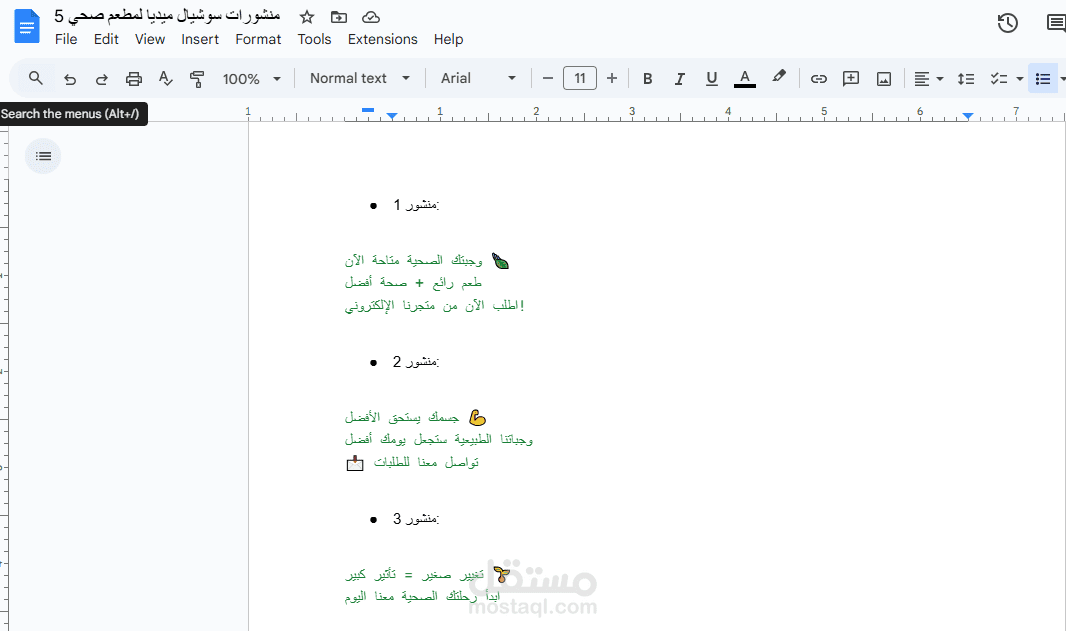Increase the font size
Viewport: 1066px width, 631px height.
pos(612,78)
